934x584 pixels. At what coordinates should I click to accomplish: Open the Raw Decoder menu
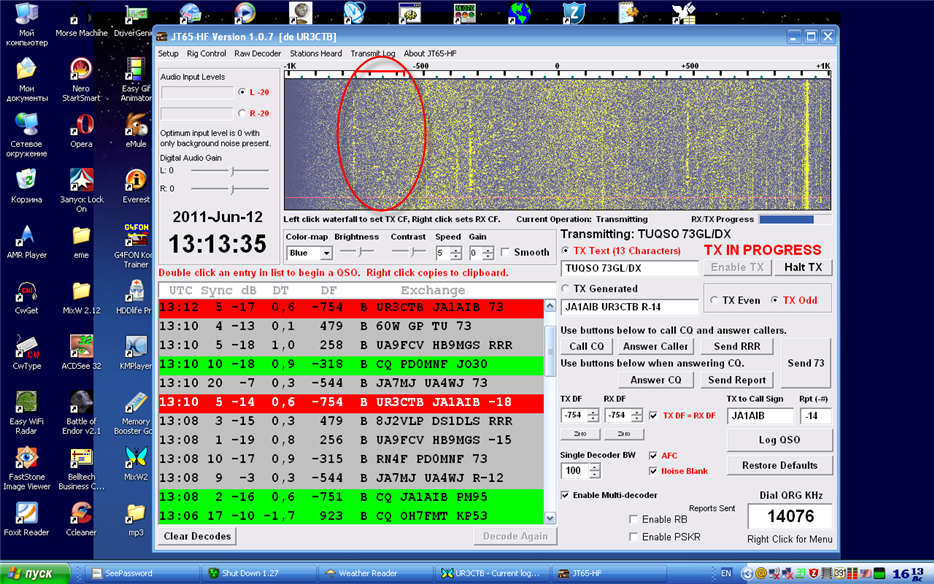[257, 54]
